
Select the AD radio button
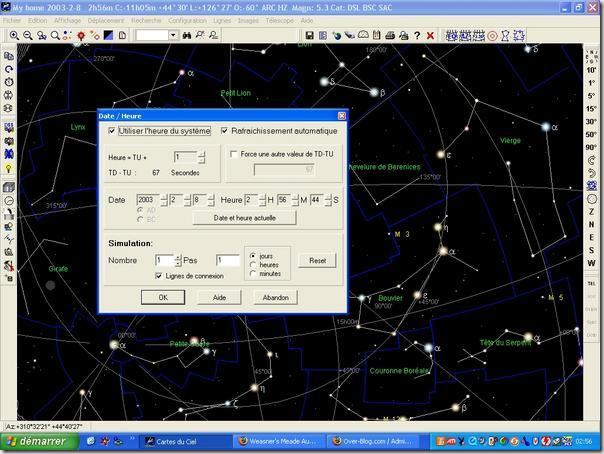140,210
